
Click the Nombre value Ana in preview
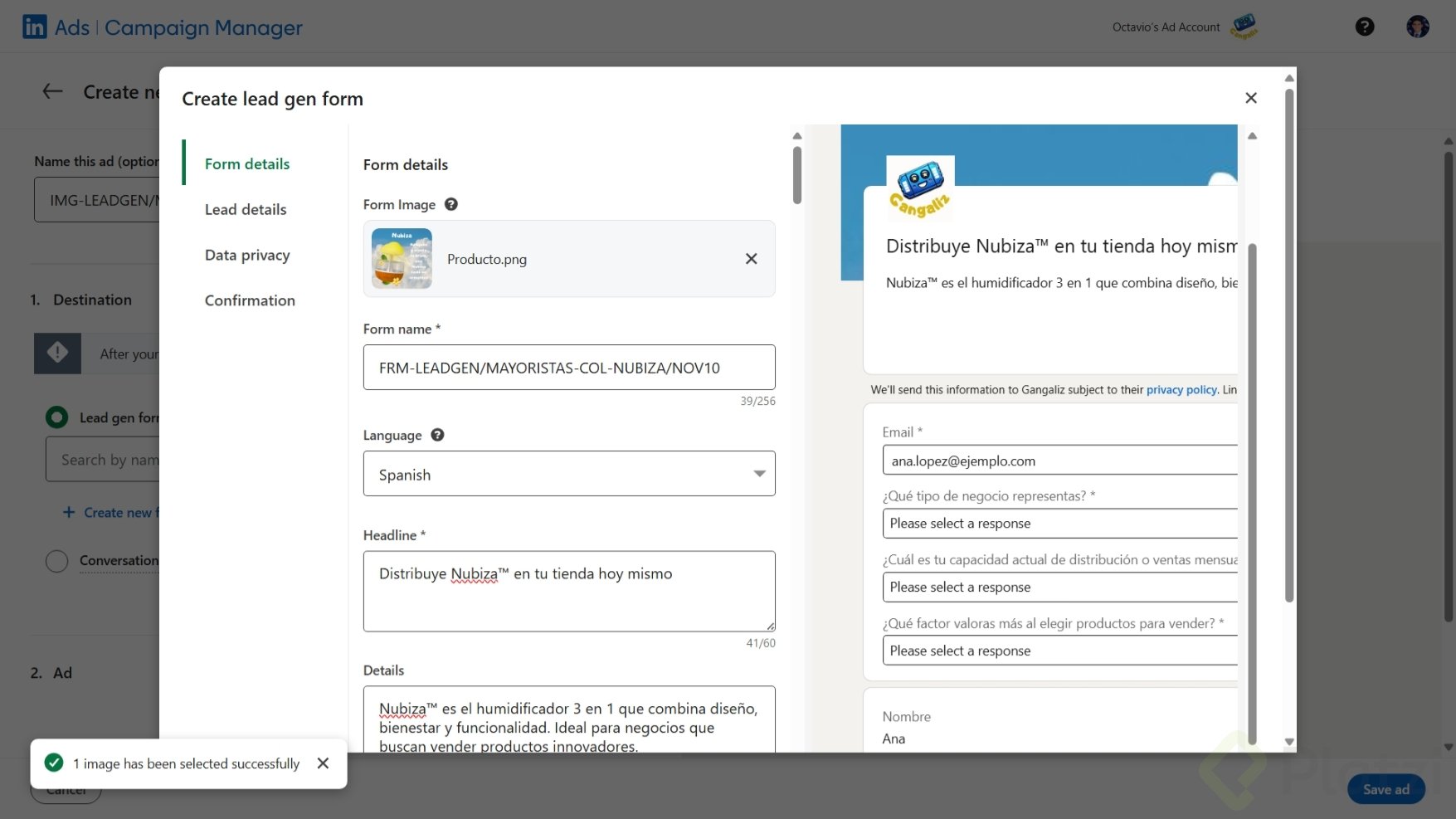[894, 739]
